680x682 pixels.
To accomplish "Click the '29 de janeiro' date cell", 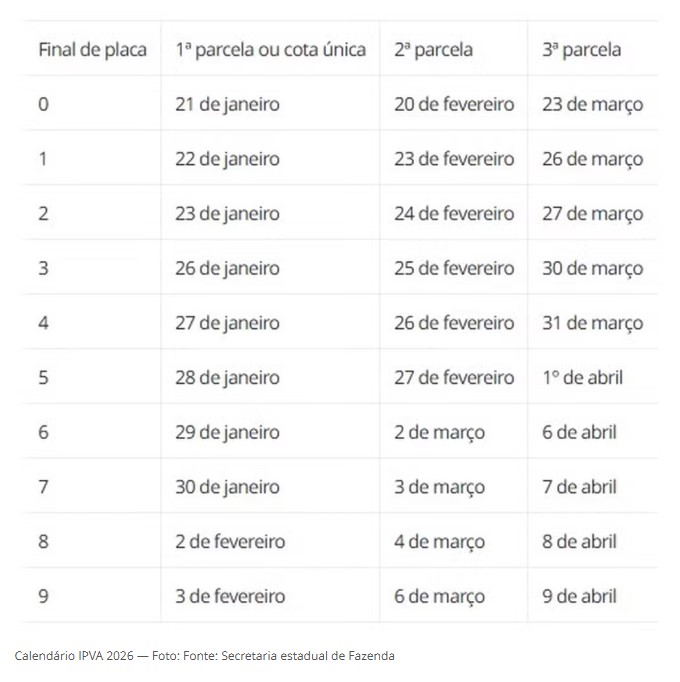I will coord(227,432).
